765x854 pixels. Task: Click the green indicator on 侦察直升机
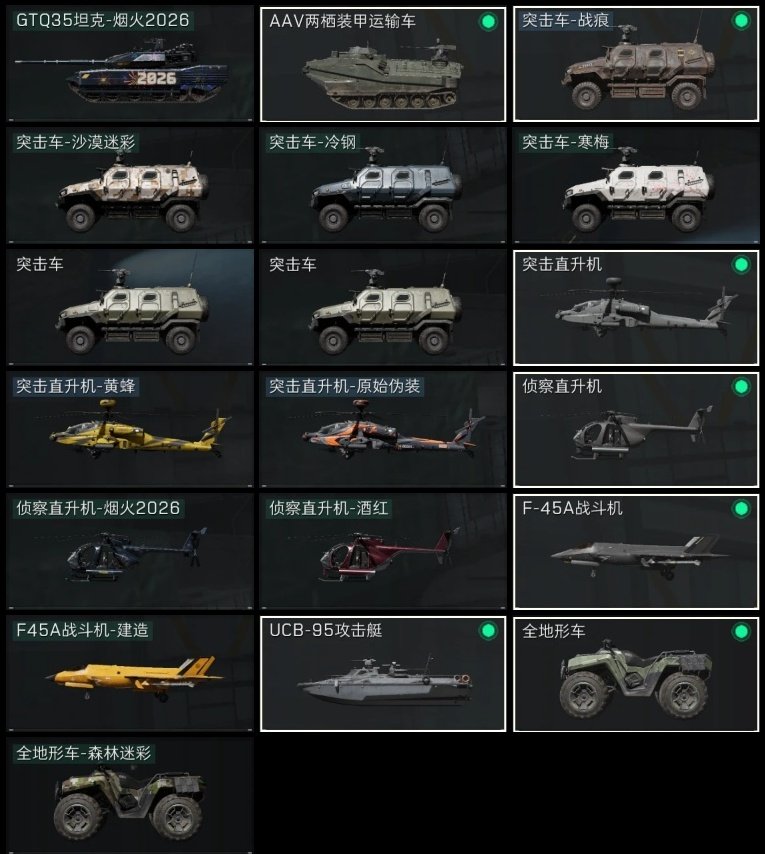click(741, 387)
